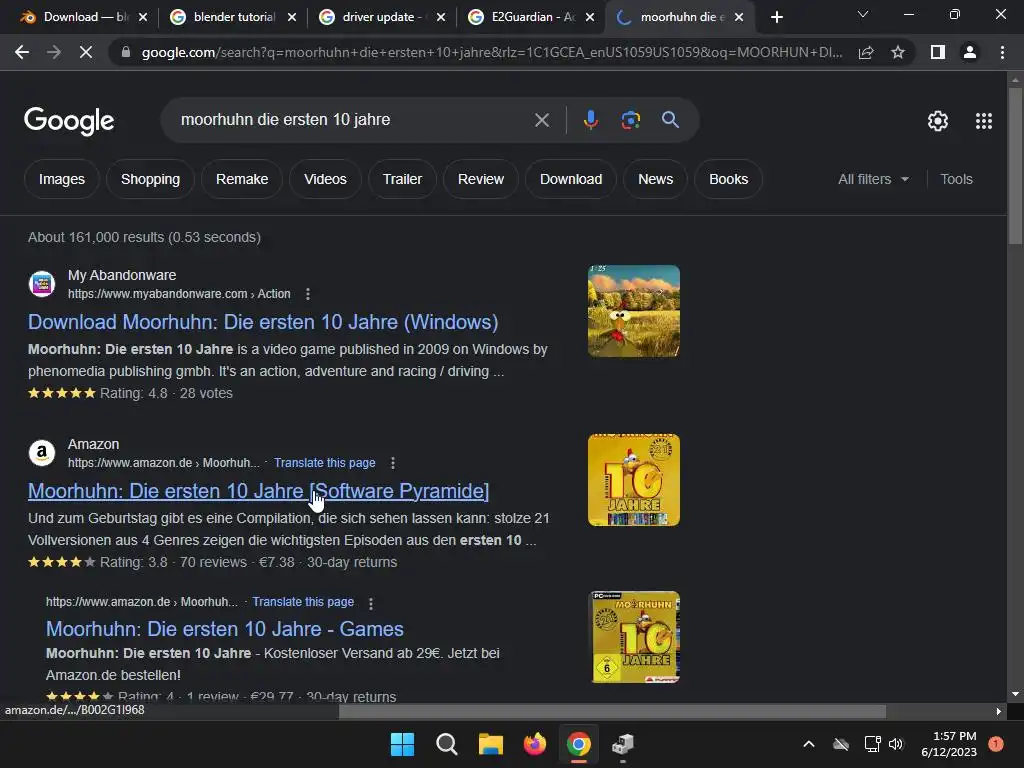Go back to the previous page
The width and height of the screenshot is (1024, 768).
(22, 52)
